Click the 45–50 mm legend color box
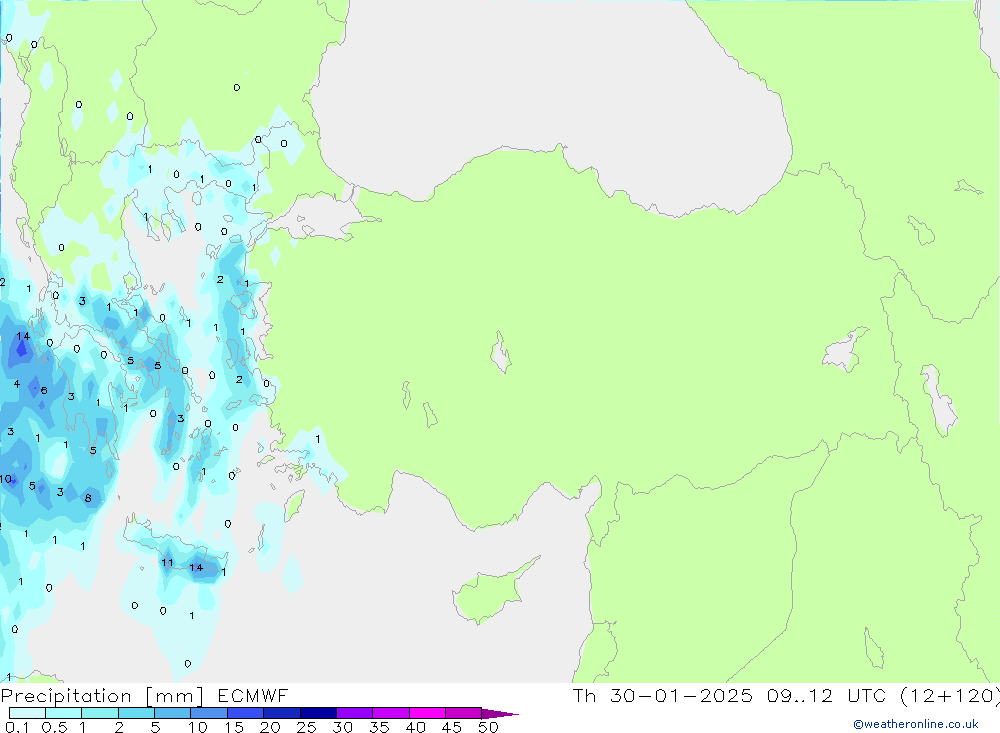1000x733 pixels. (x=463, y=713)
